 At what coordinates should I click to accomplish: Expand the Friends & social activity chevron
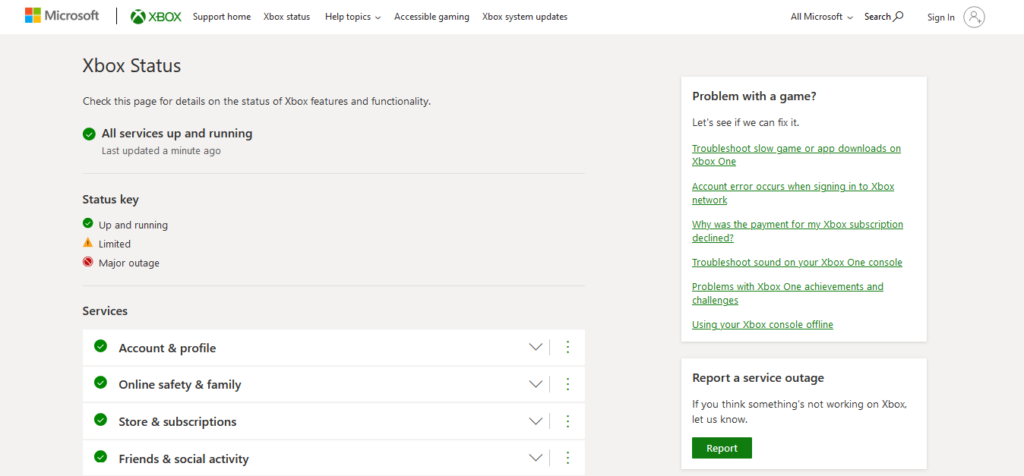coord(536,458)
